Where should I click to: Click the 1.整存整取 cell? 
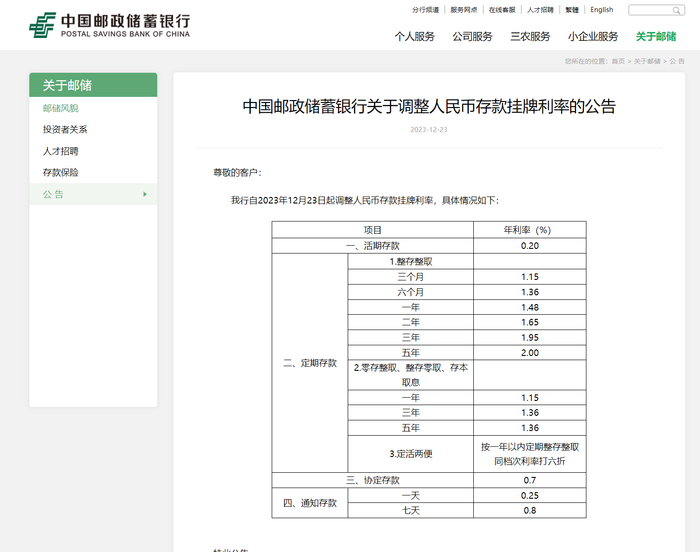[411, 262]
